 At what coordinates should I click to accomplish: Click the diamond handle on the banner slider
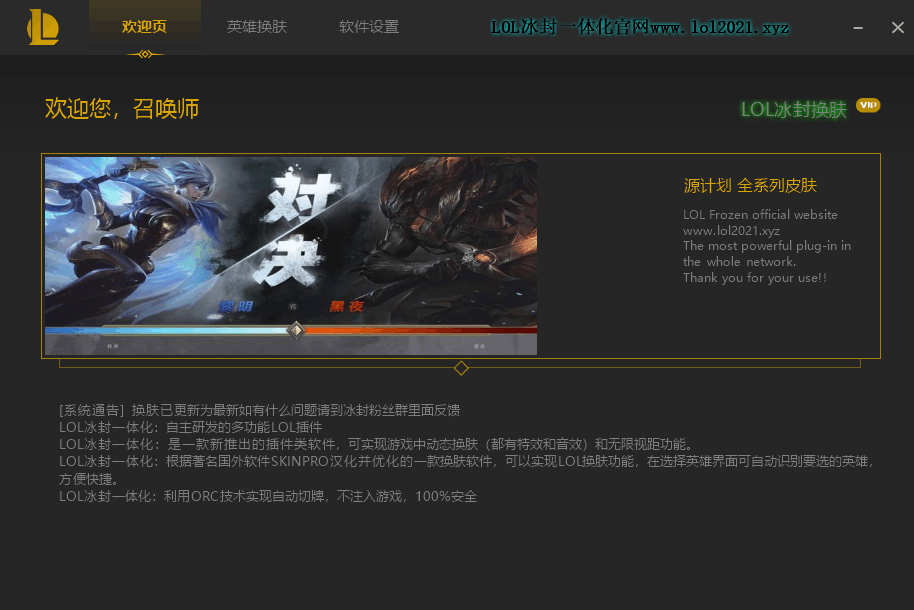296,329
